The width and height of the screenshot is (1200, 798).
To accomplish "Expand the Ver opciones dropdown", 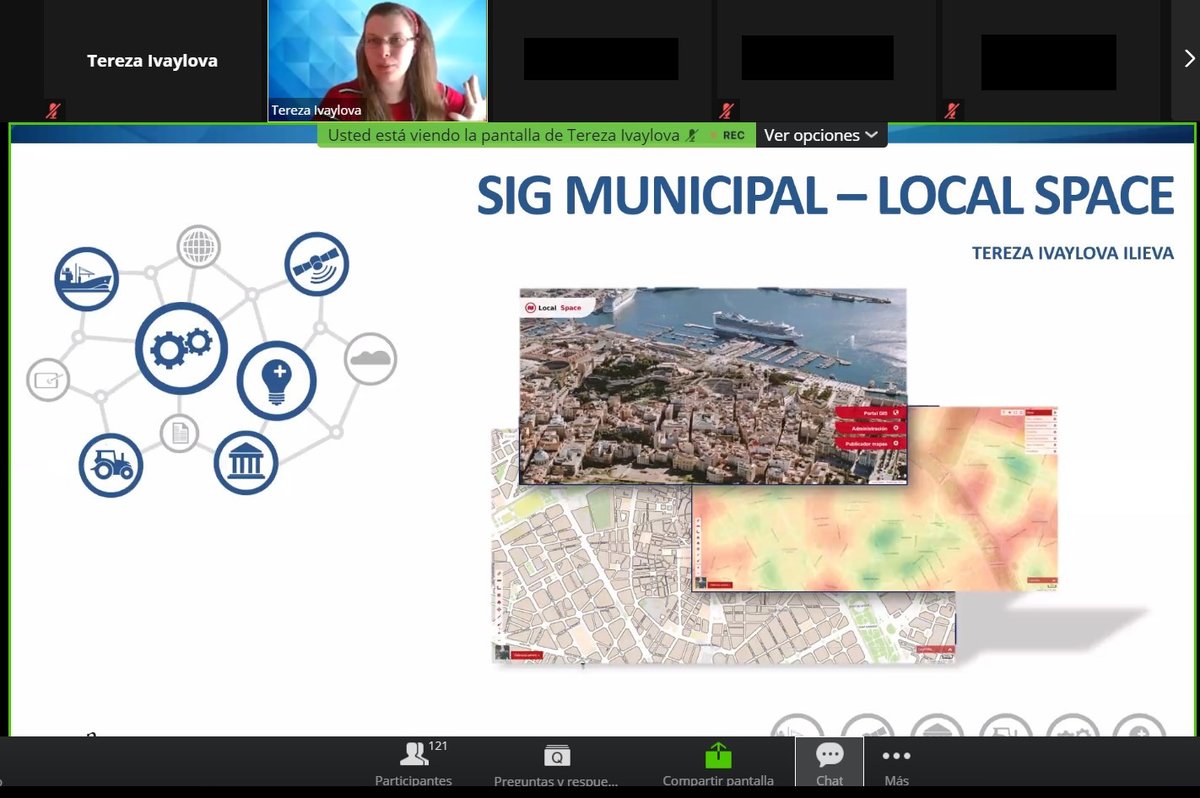I will [x=821, y=135].
